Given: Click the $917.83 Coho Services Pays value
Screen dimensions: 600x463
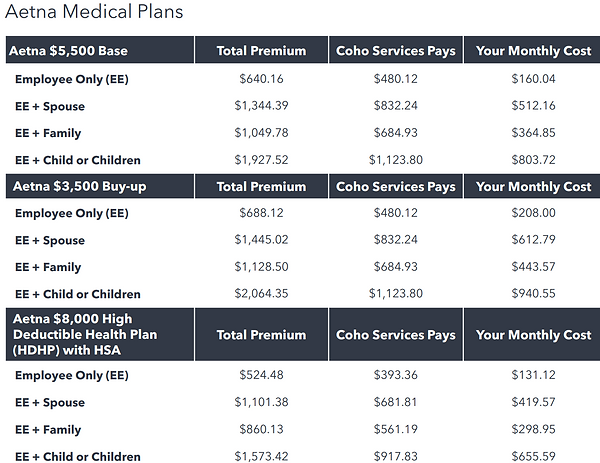Looking at the screenshot, I should (x=395, y=457).
